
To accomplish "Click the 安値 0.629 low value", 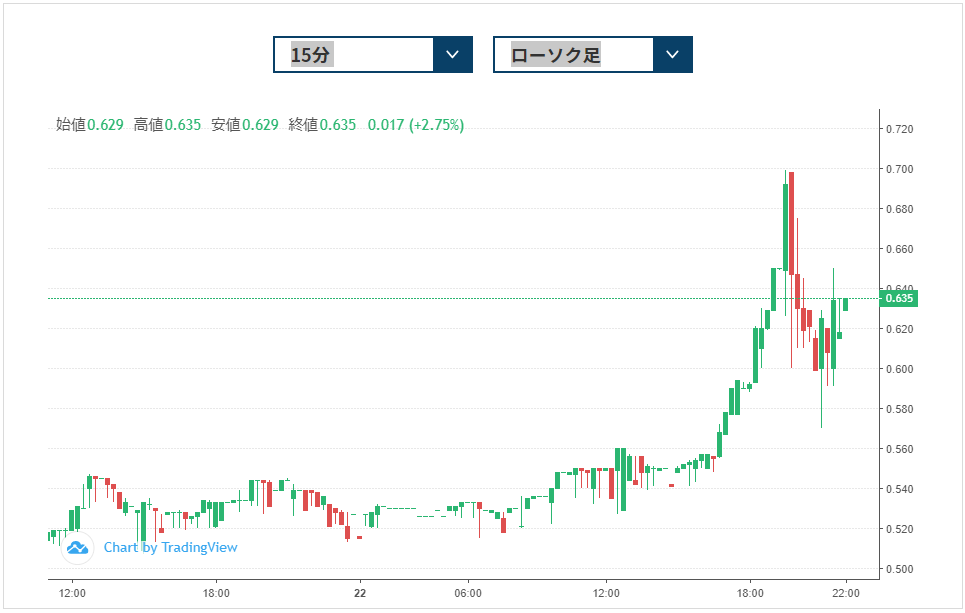I will click(245, 125).
